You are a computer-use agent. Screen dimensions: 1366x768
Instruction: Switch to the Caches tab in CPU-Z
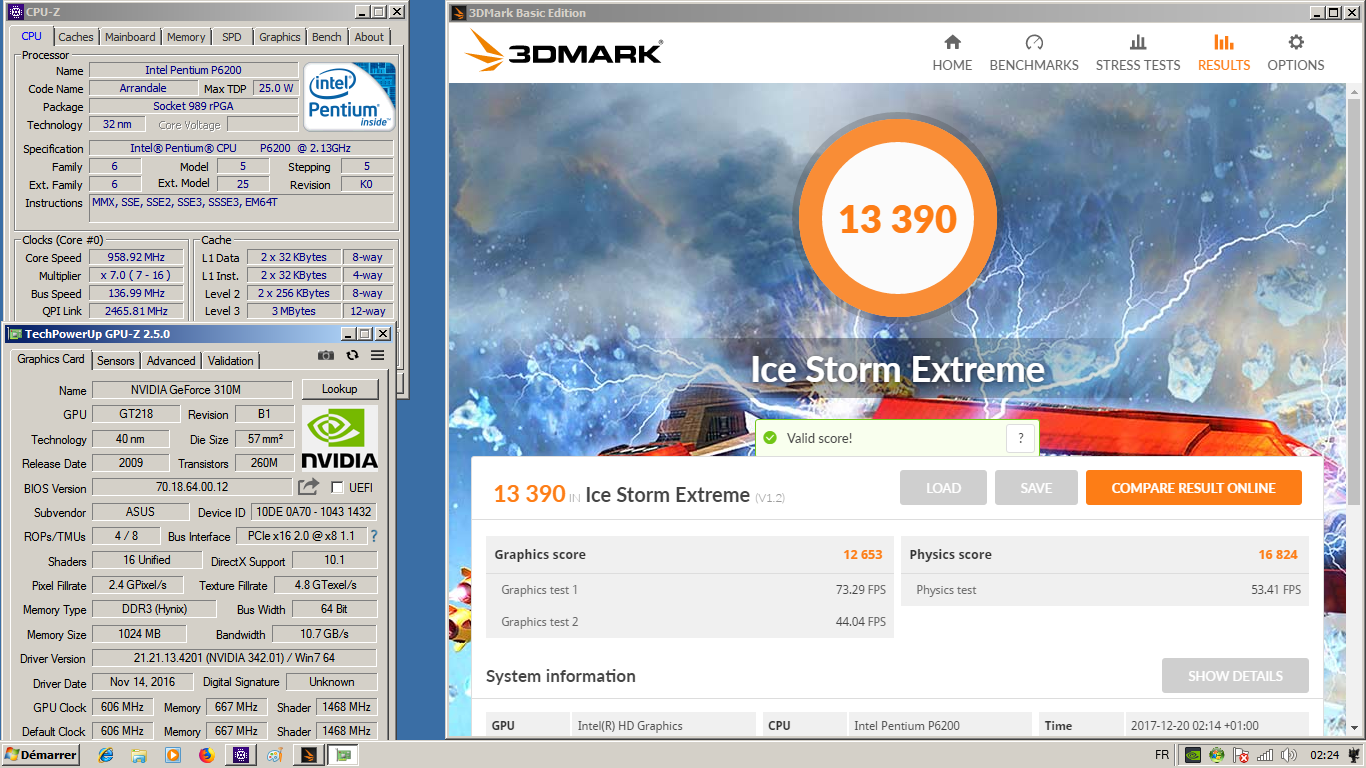(x=76, y=37)
